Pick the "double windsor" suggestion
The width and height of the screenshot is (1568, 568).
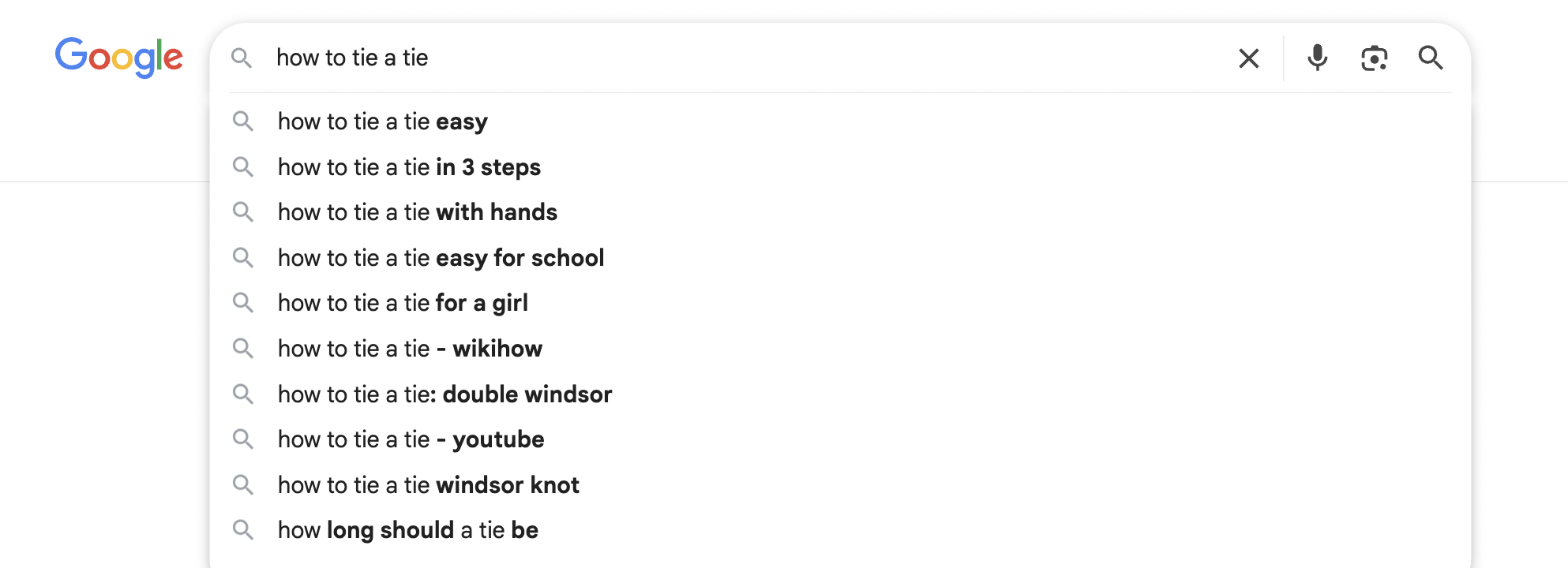(445, 394)
